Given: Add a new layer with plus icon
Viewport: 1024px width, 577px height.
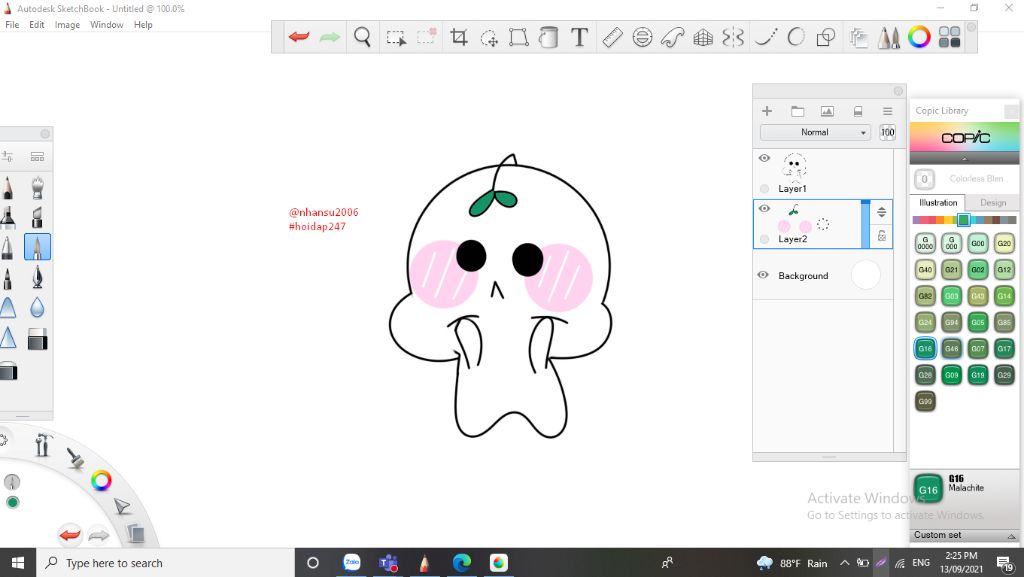Looking at the screenshot, I should (x=767, y=111).
